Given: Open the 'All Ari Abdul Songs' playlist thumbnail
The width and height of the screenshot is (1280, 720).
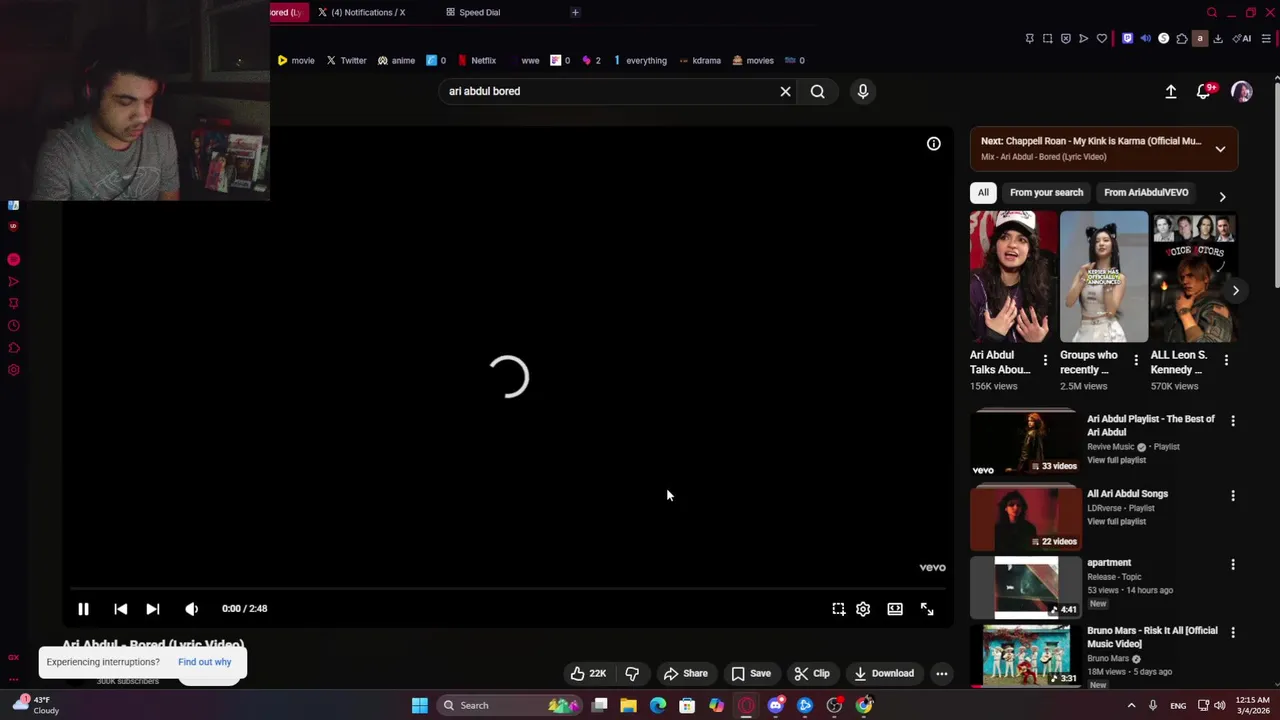Looking at the screenshot, I should click(1026, 518).
